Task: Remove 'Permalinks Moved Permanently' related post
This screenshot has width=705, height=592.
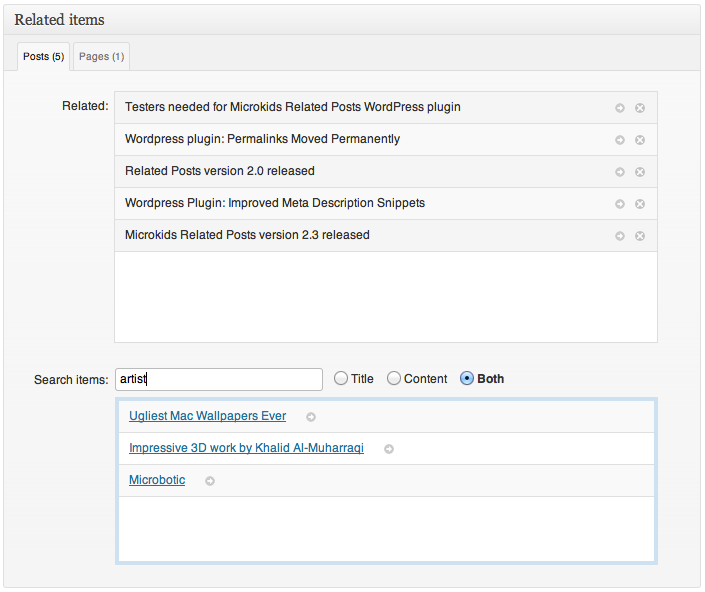Action: pos(640,140)
